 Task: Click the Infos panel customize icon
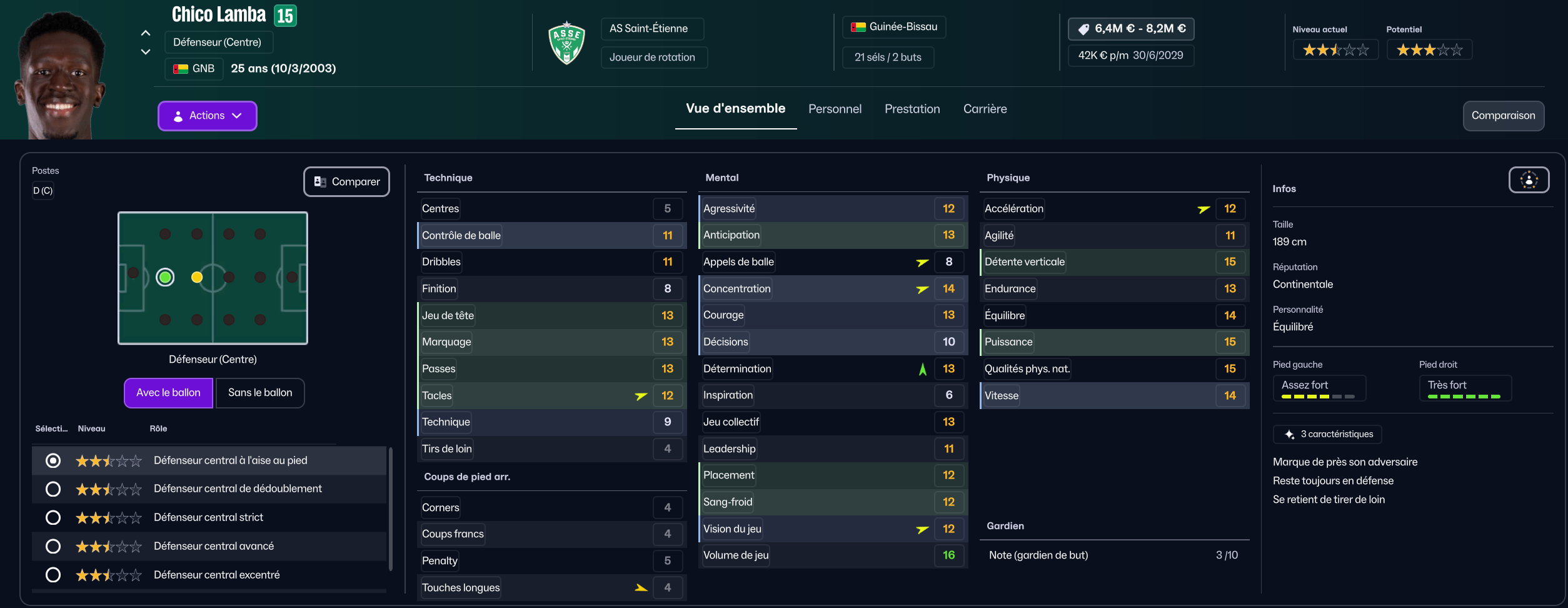[1529, 180]
